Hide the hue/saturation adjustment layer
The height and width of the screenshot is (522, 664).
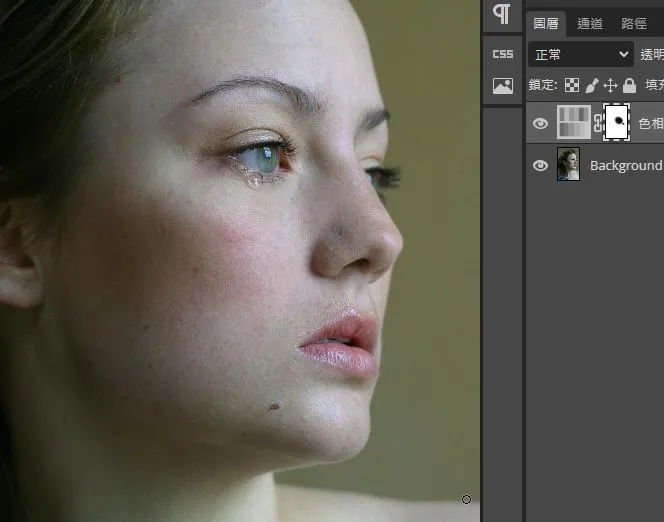pyautogui.click(x=540, y=124)
